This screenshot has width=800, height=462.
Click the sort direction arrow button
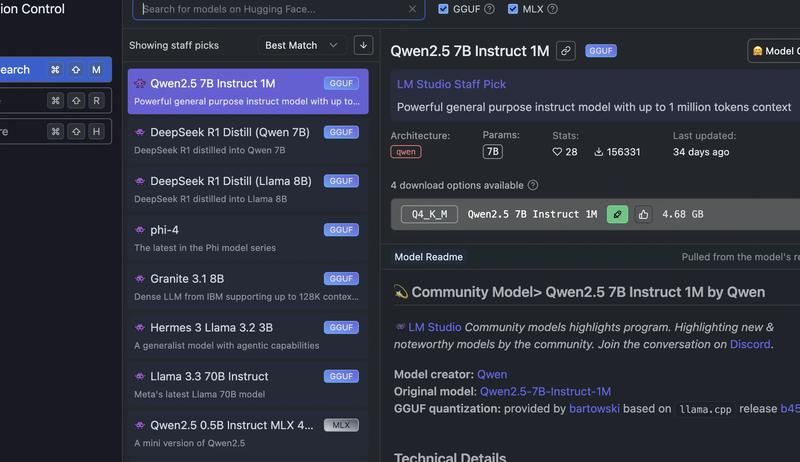click(x=363, y=45)
